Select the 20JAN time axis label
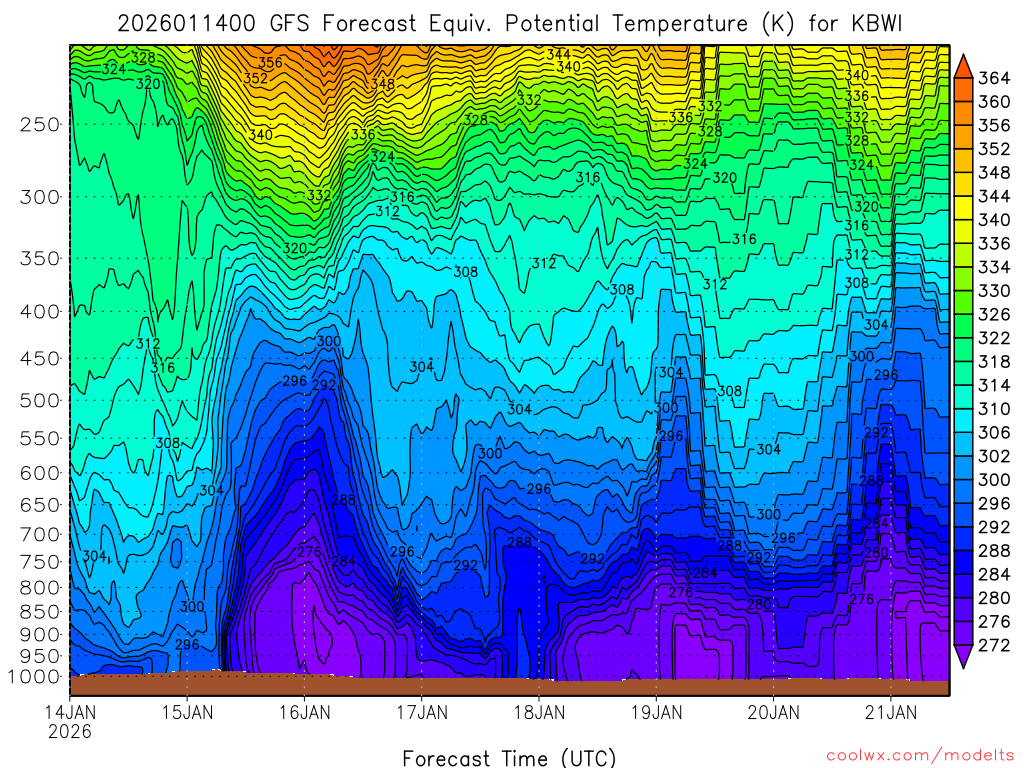This screenshot has height=768, width=1024. tap(773, 712)
